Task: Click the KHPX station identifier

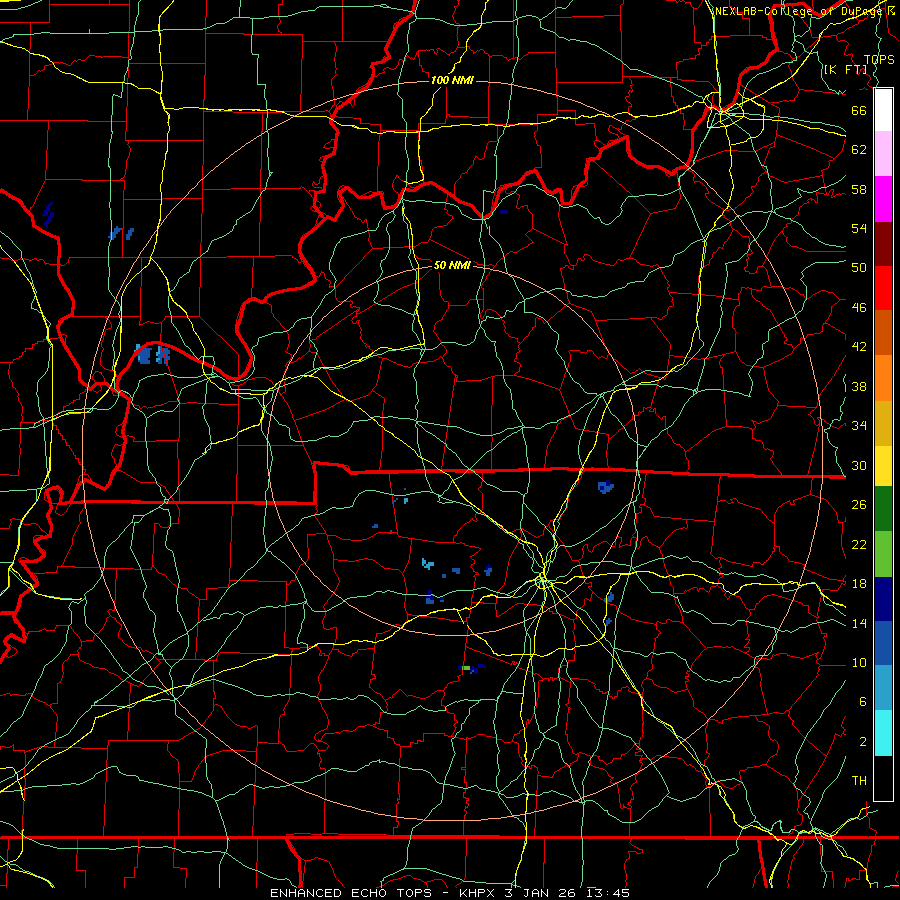Action: pyautogui.click(x=478, y=893)
